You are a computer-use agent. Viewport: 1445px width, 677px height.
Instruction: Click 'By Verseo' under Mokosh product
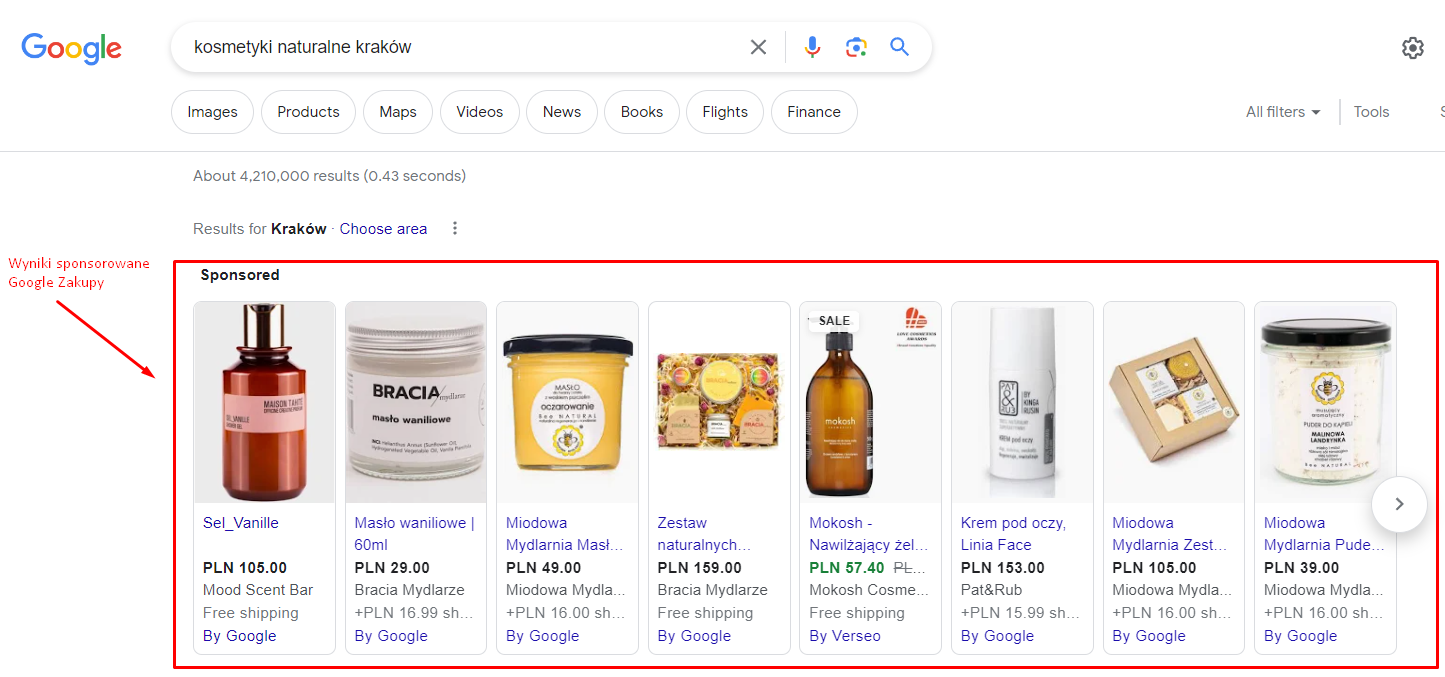pos(845,636)
